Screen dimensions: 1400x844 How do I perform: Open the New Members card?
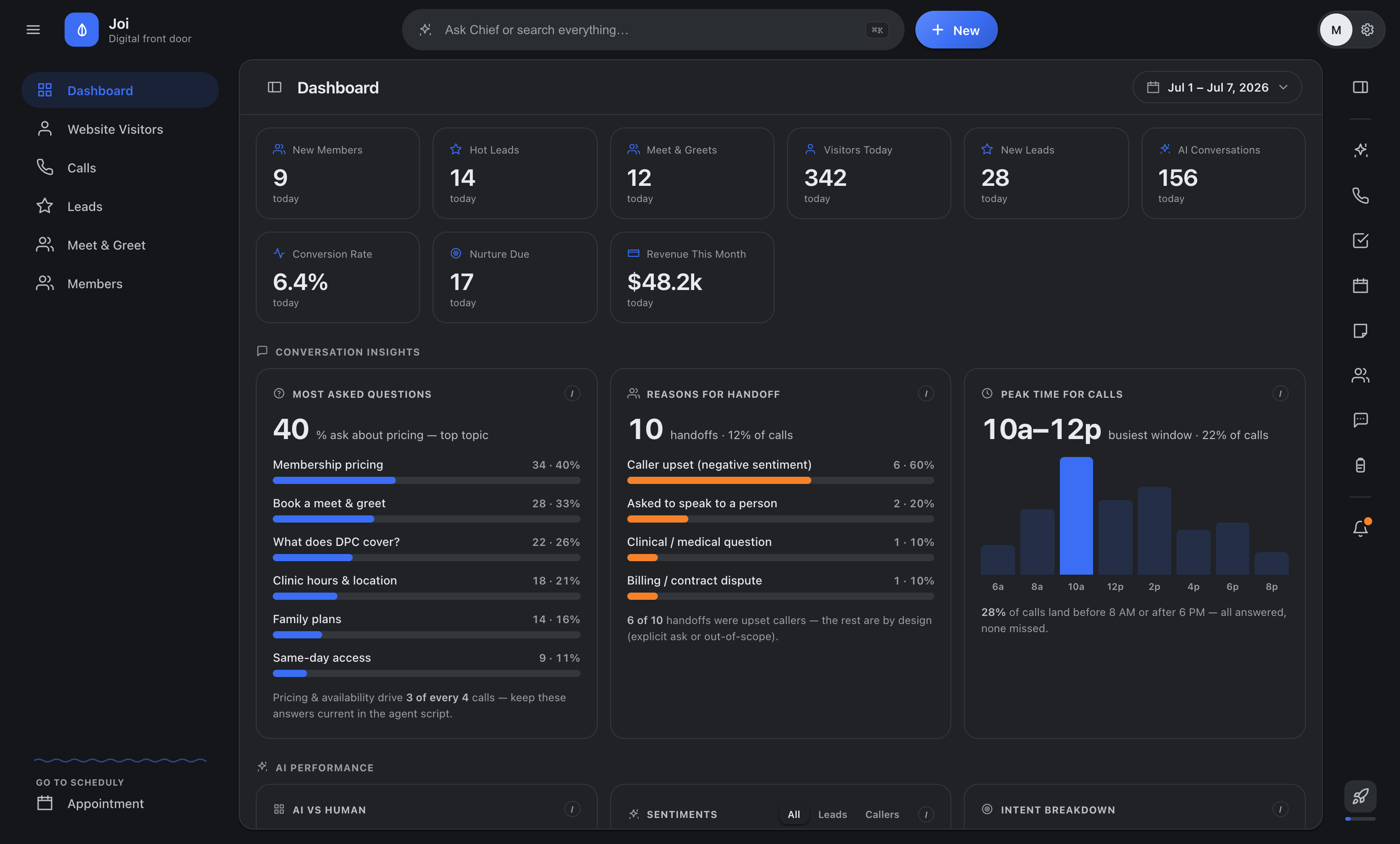click(x=338, y=173)
